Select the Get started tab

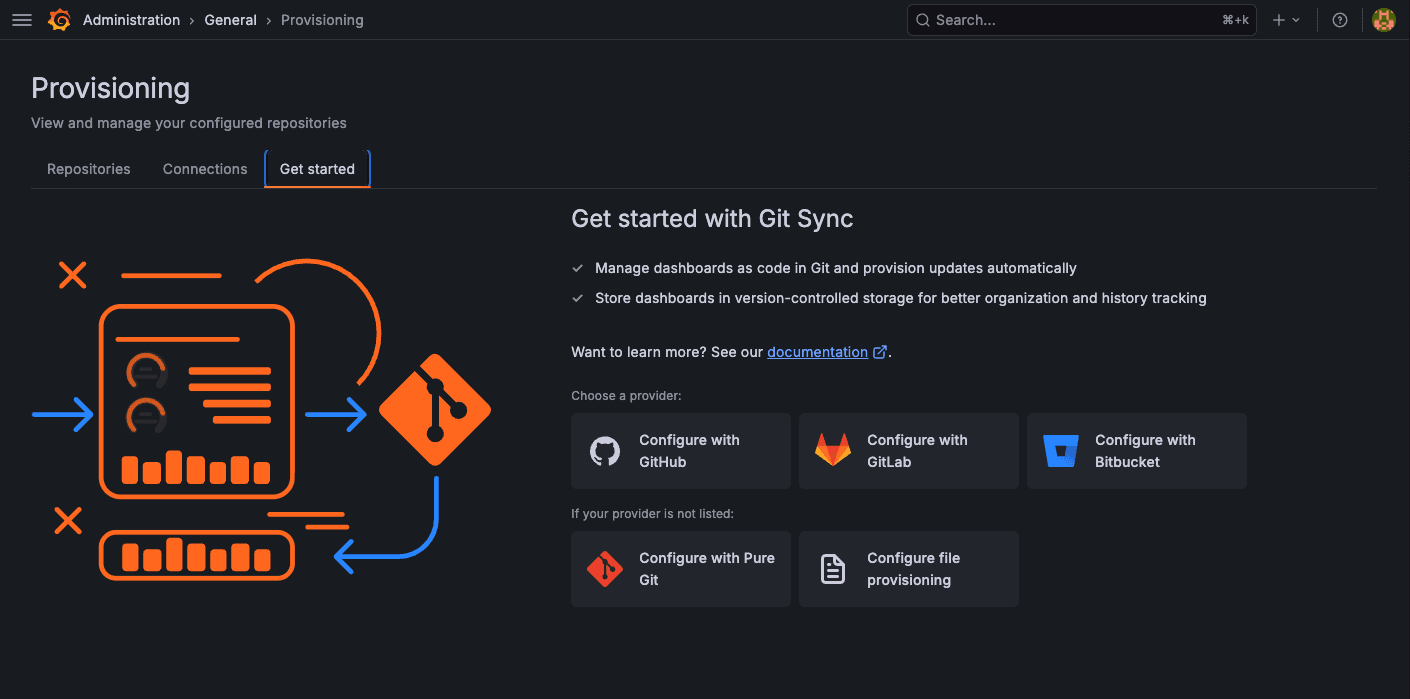317,168
